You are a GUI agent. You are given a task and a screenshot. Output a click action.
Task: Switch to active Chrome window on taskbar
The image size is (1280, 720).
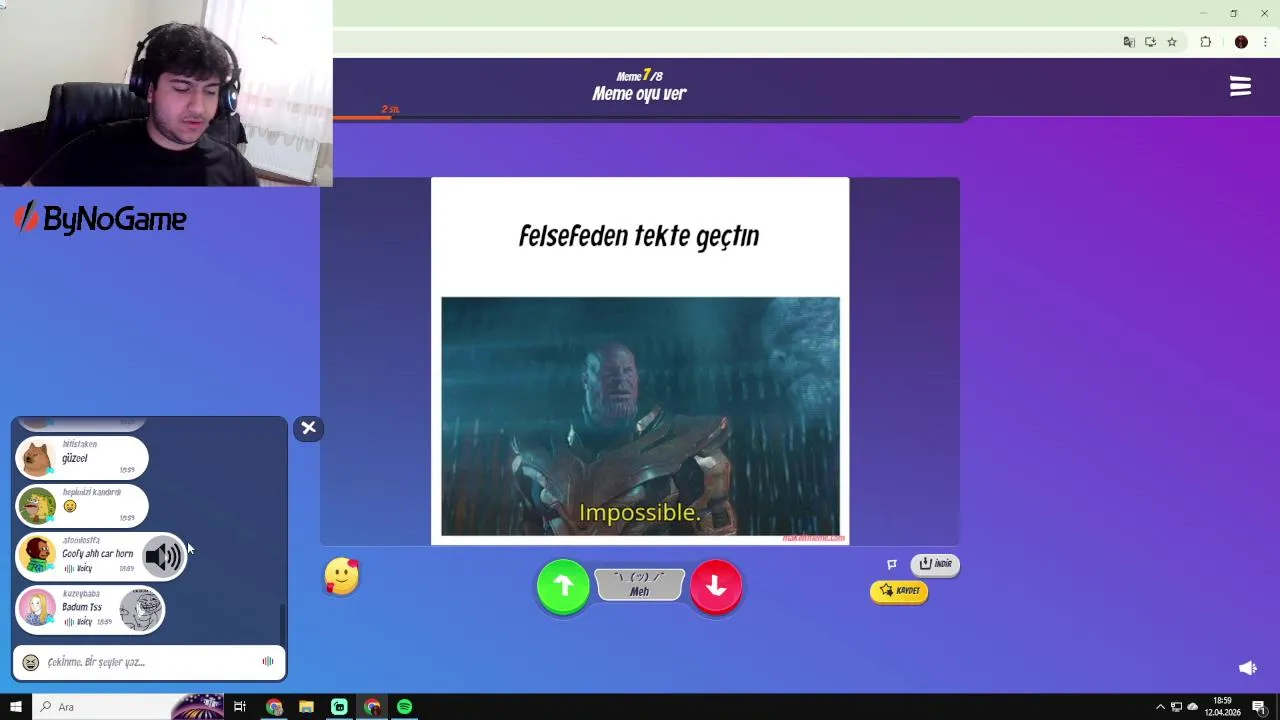point(372,707)
